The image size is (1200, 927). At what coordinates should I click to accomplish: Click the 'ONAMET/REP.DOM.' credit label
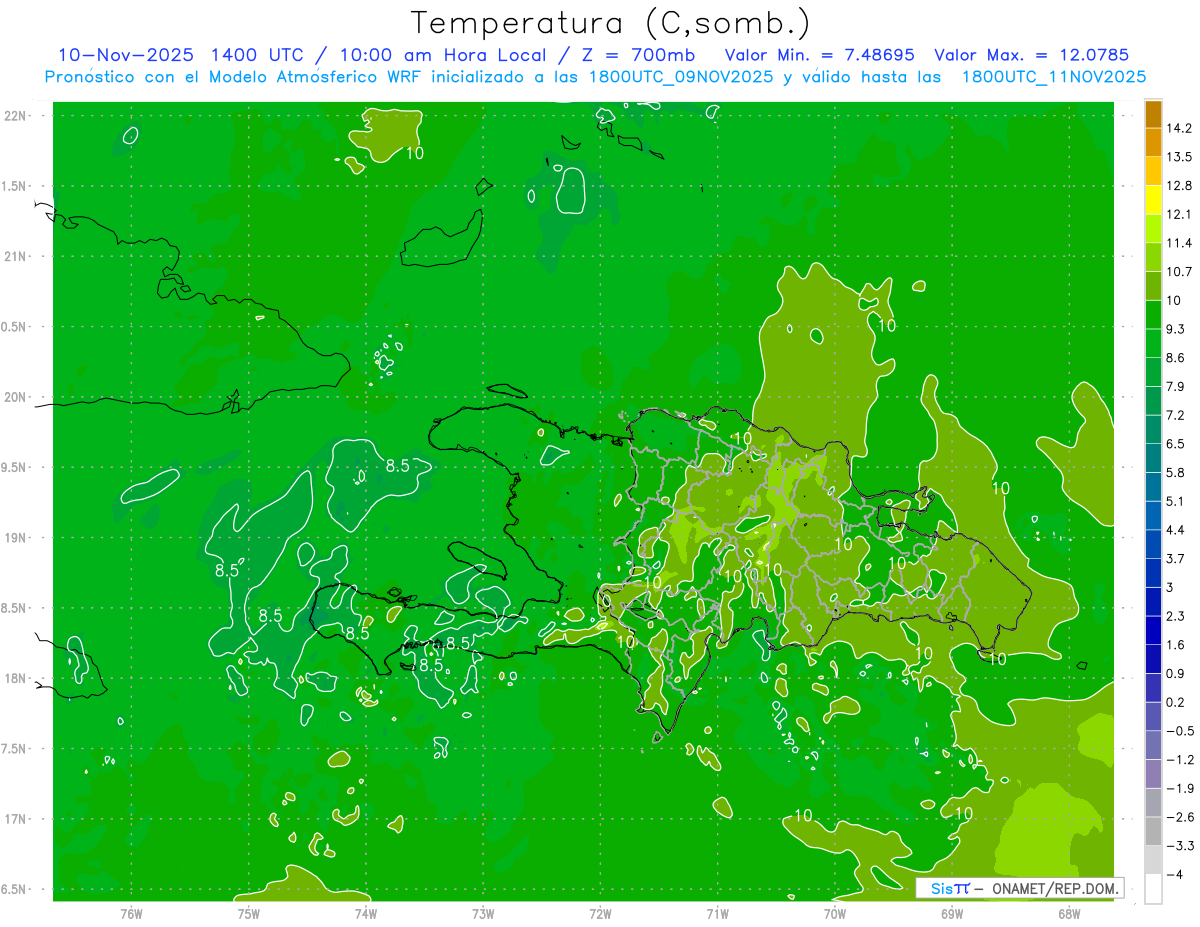pyautogui.click(x=1055, y=888)
